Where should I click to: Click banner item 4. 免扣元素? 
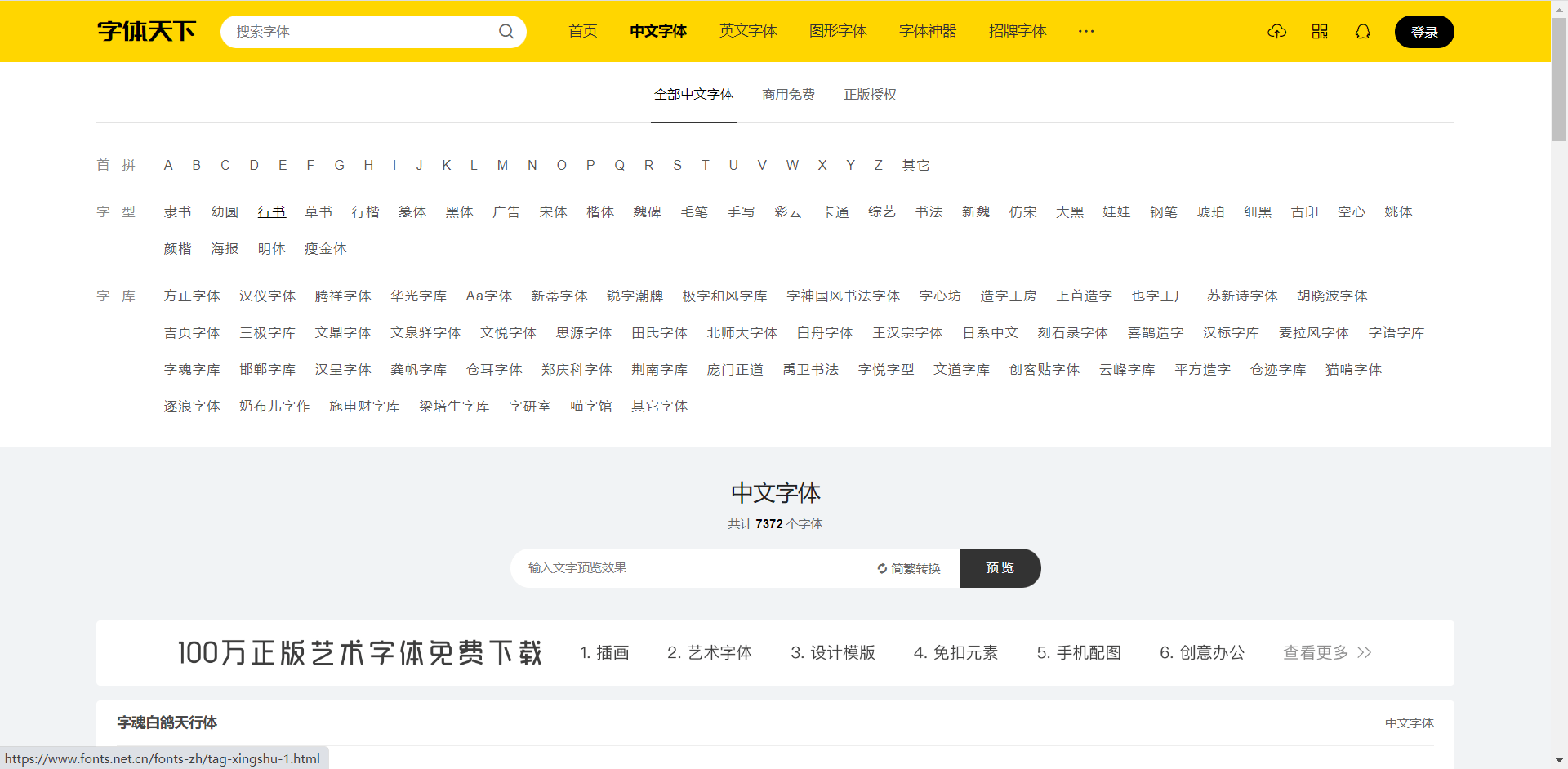955,652
